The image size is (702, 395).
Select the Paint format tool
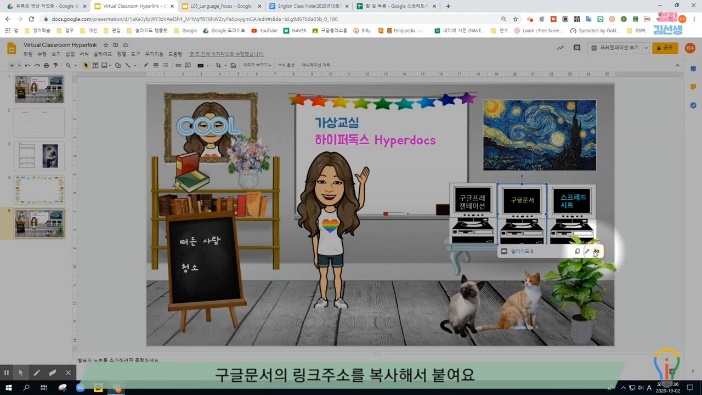coord(56,65)
